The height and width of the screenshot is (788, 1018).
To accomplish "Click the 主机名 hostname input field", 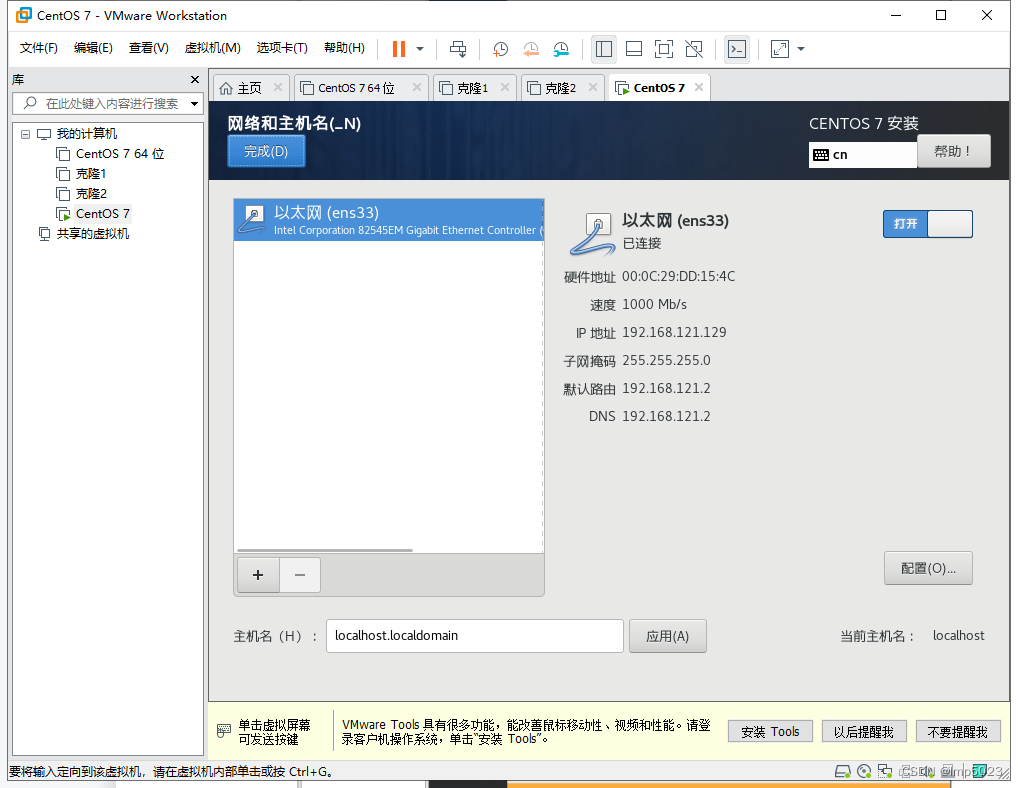I will coord(475,636).
